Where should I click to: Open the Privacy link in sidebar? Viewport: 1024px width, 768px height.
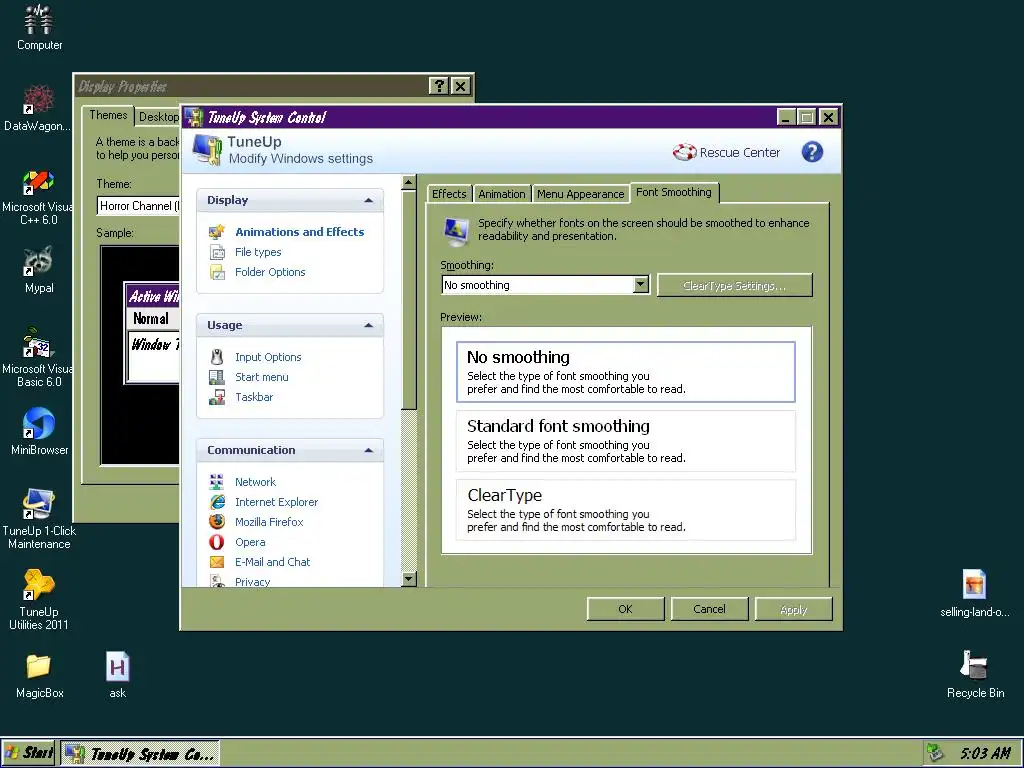coord(252,581)
